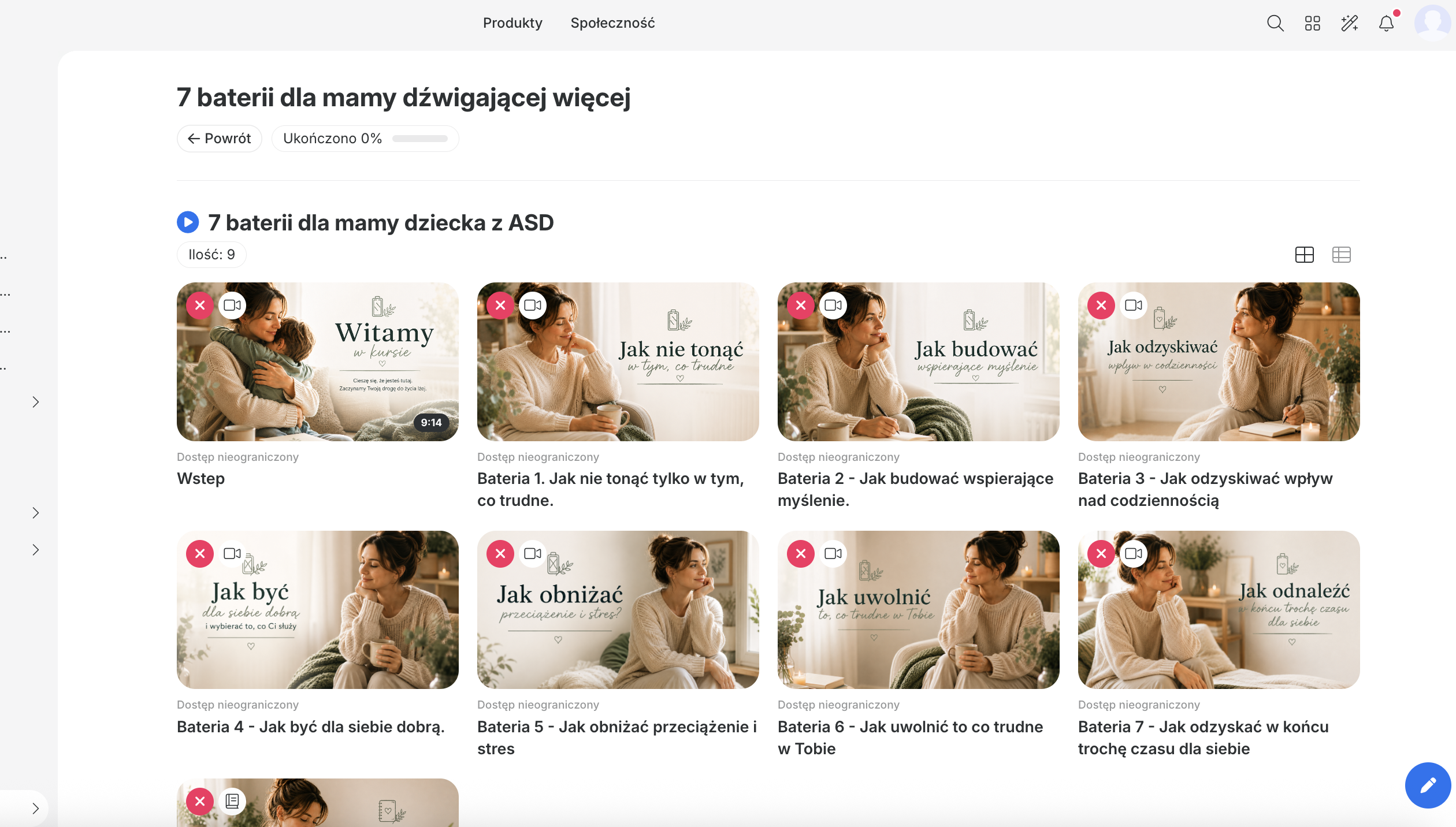Click the video icon on Bateria 1 card

click(533, 305)
